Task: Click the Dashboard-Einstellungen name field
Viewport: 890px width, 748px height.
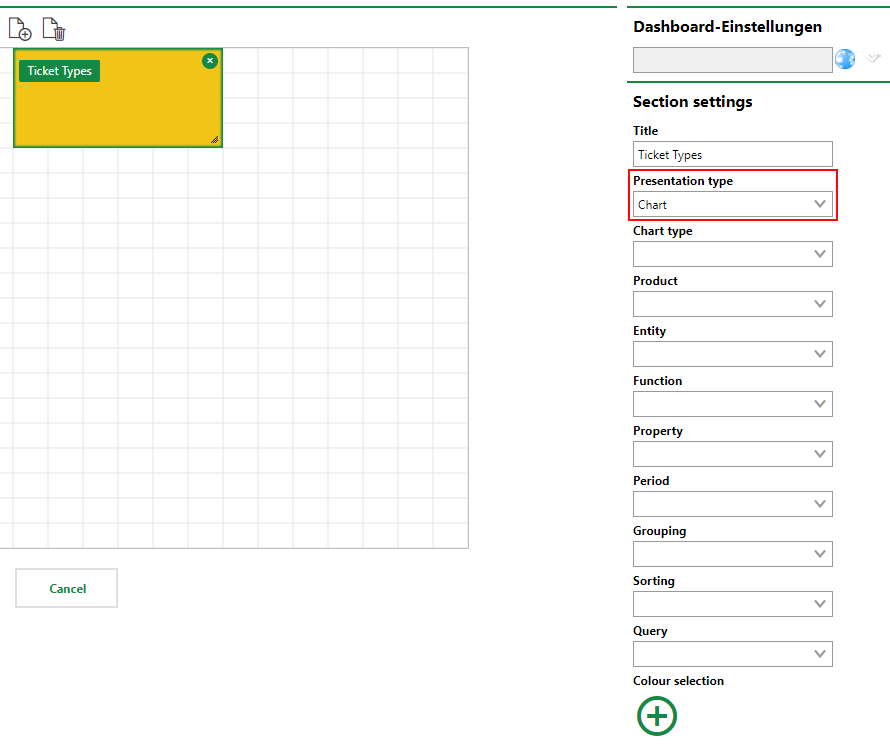Action: (x=732, y=60)
